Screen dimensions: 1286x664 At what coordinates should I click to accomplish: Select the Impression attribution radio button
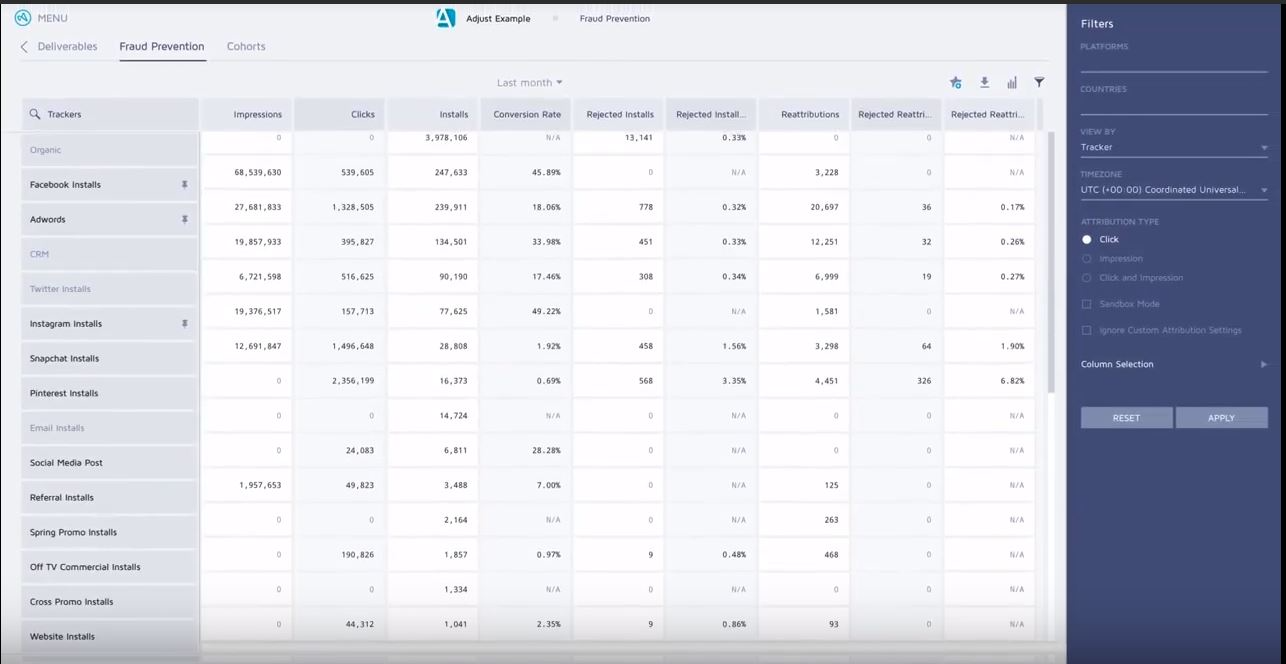click(1087, 259)
